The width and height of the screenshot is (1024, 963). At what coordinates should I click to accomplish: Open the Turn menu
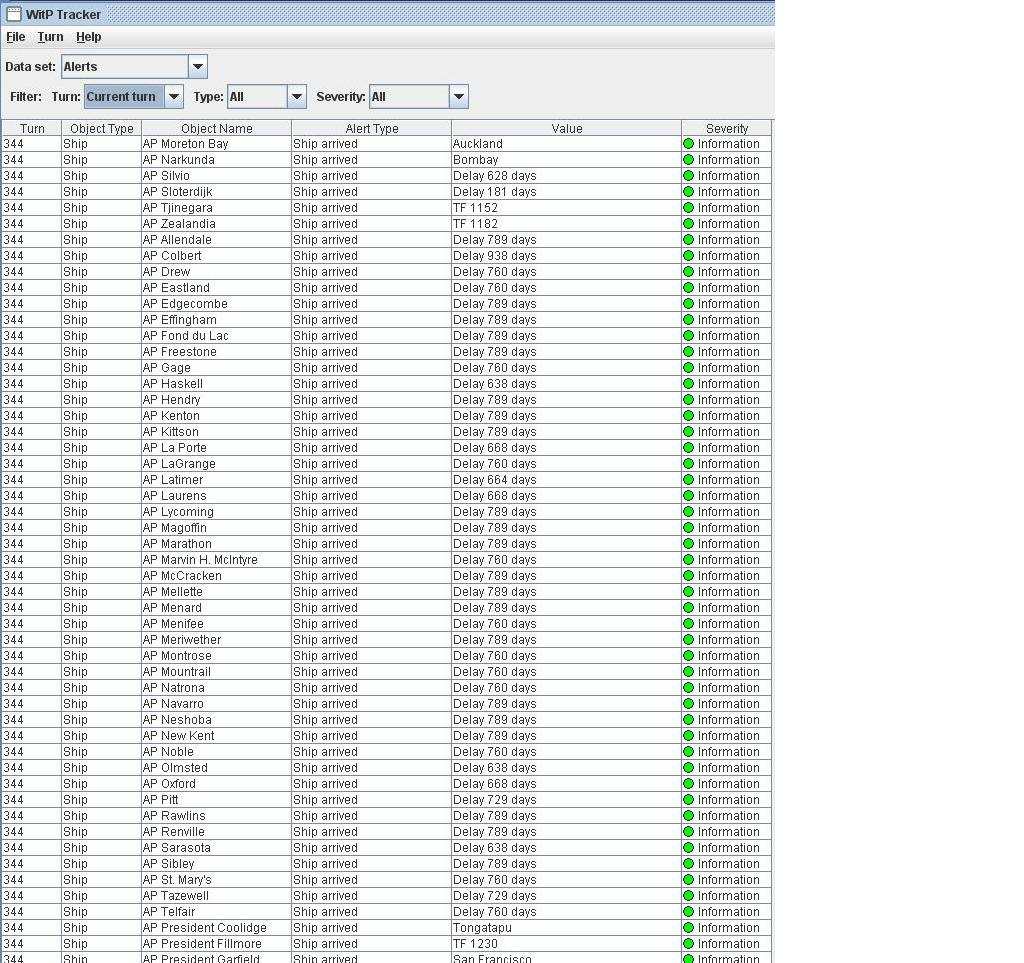50,37
